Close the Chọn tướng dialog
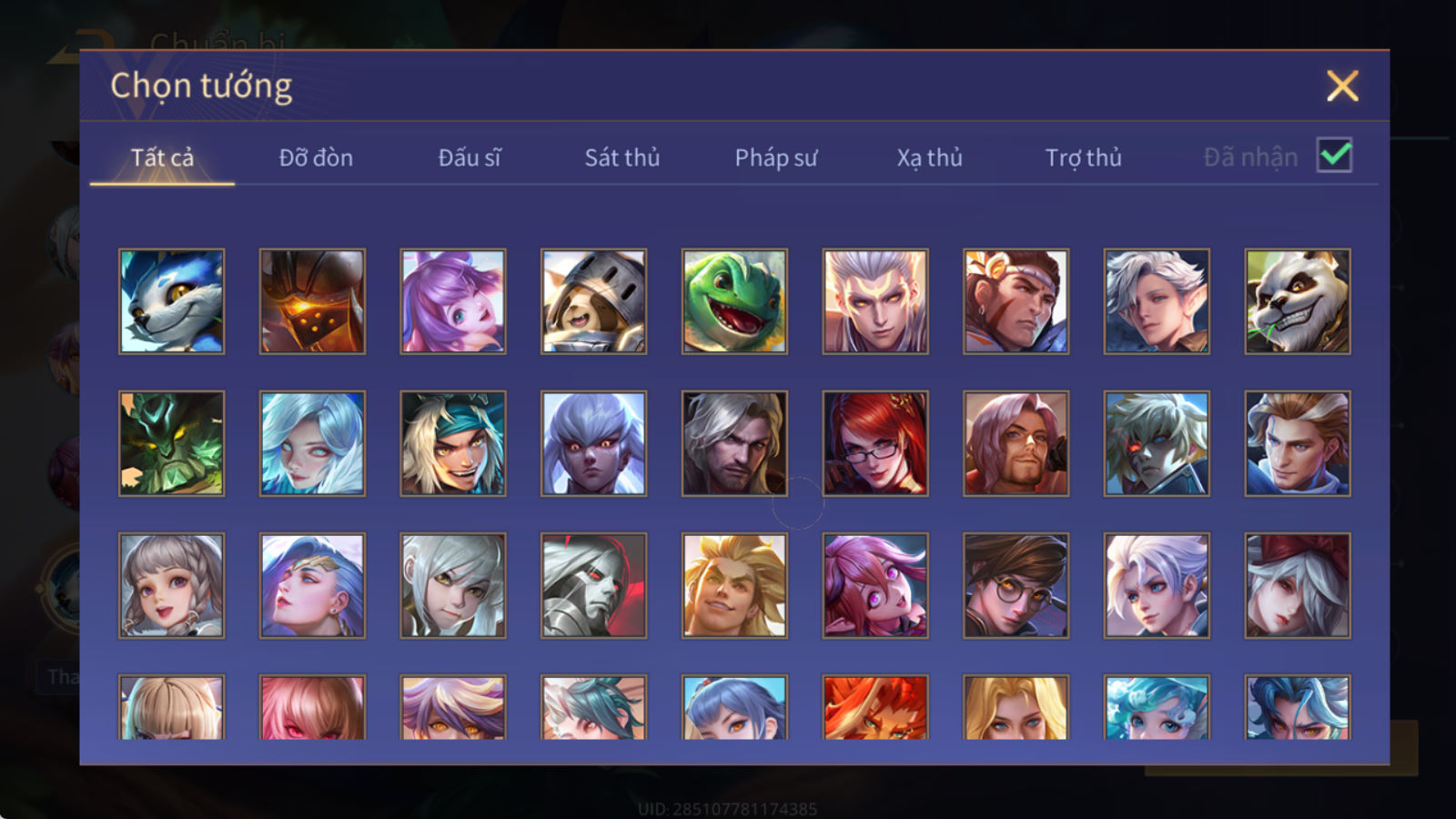Viewport: 1456px width, 819px height. (x=1342, y=86)
